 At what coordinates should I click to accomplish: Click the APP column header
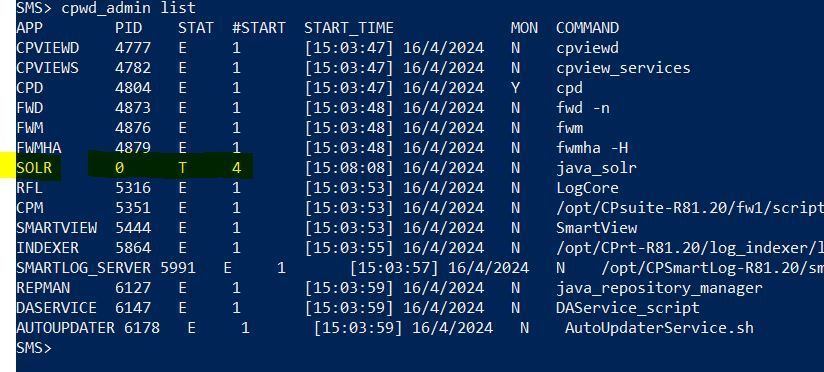pyautogui.click(x=29, y=28)
